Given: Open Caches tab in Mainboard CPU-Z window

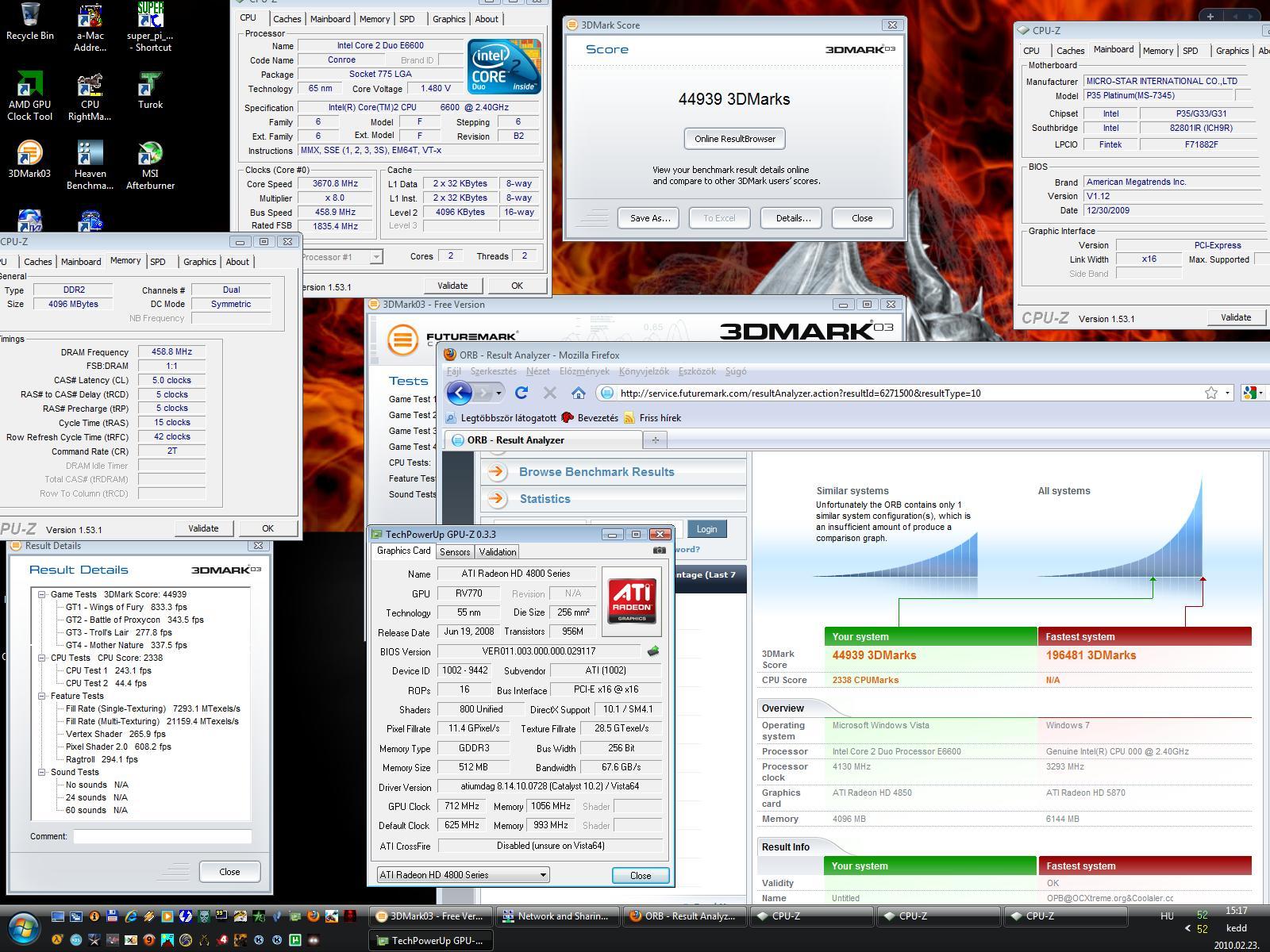Looking at the screenshot, I should (x=1070, y=51).
